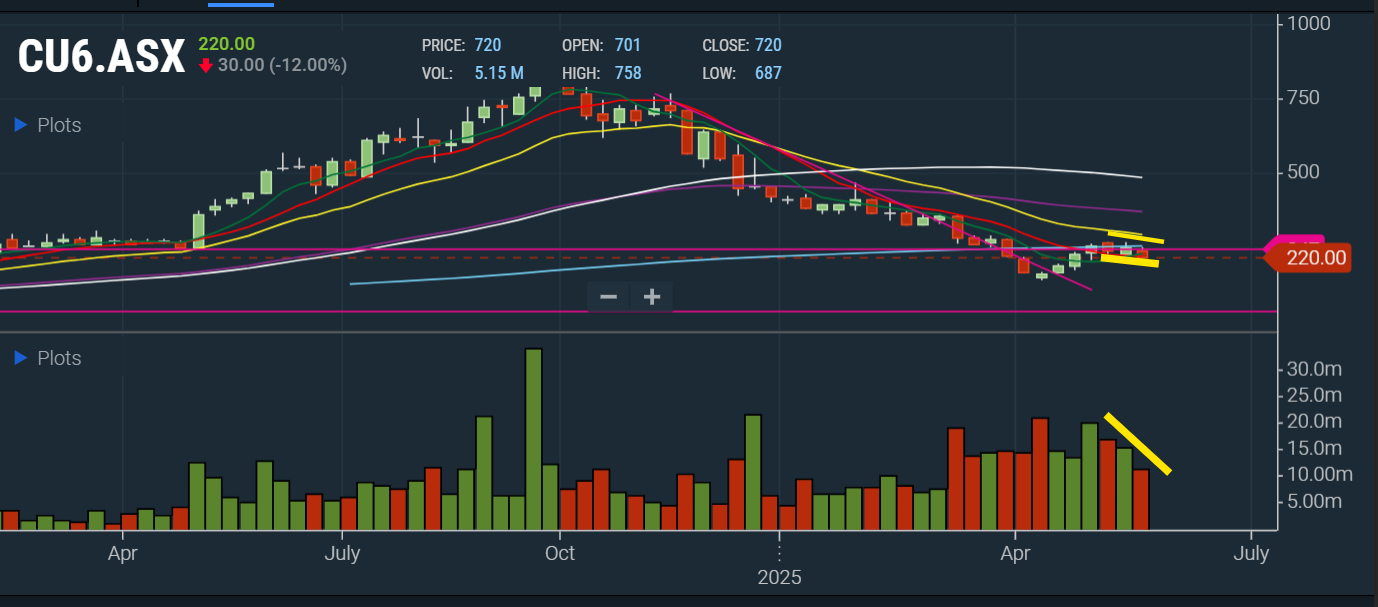This screenshot has width=1378, height=607.
Task: Click the 30.00 (-12.00%) change value
Action: pyautogui.click(x=282, y=65)
